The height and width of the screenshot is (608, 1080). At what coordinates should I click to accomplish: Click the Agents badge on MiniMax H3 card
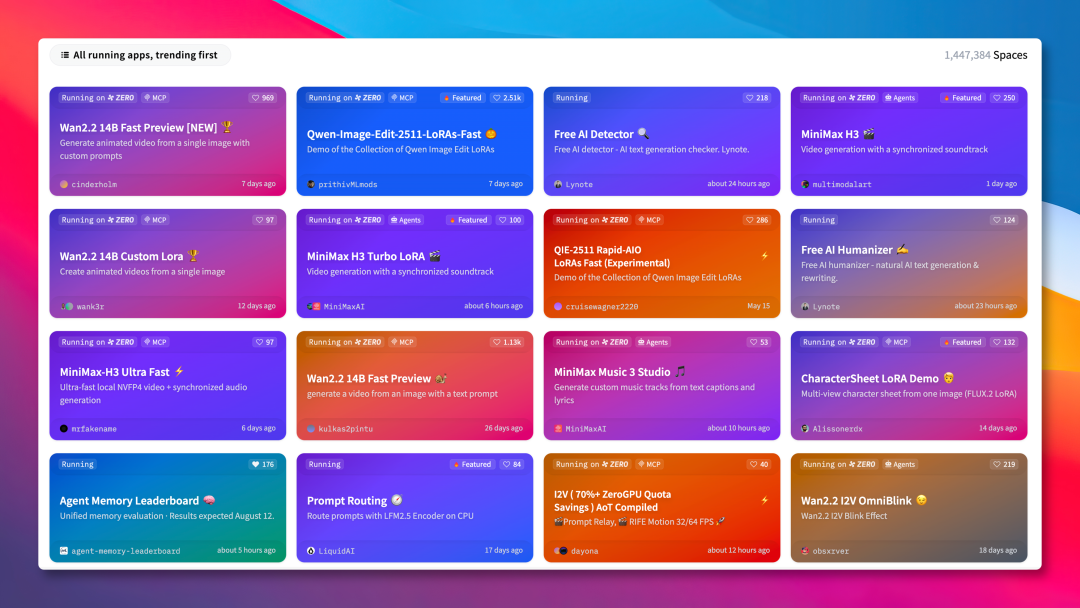pyautogui.click(x=900, y=98)
